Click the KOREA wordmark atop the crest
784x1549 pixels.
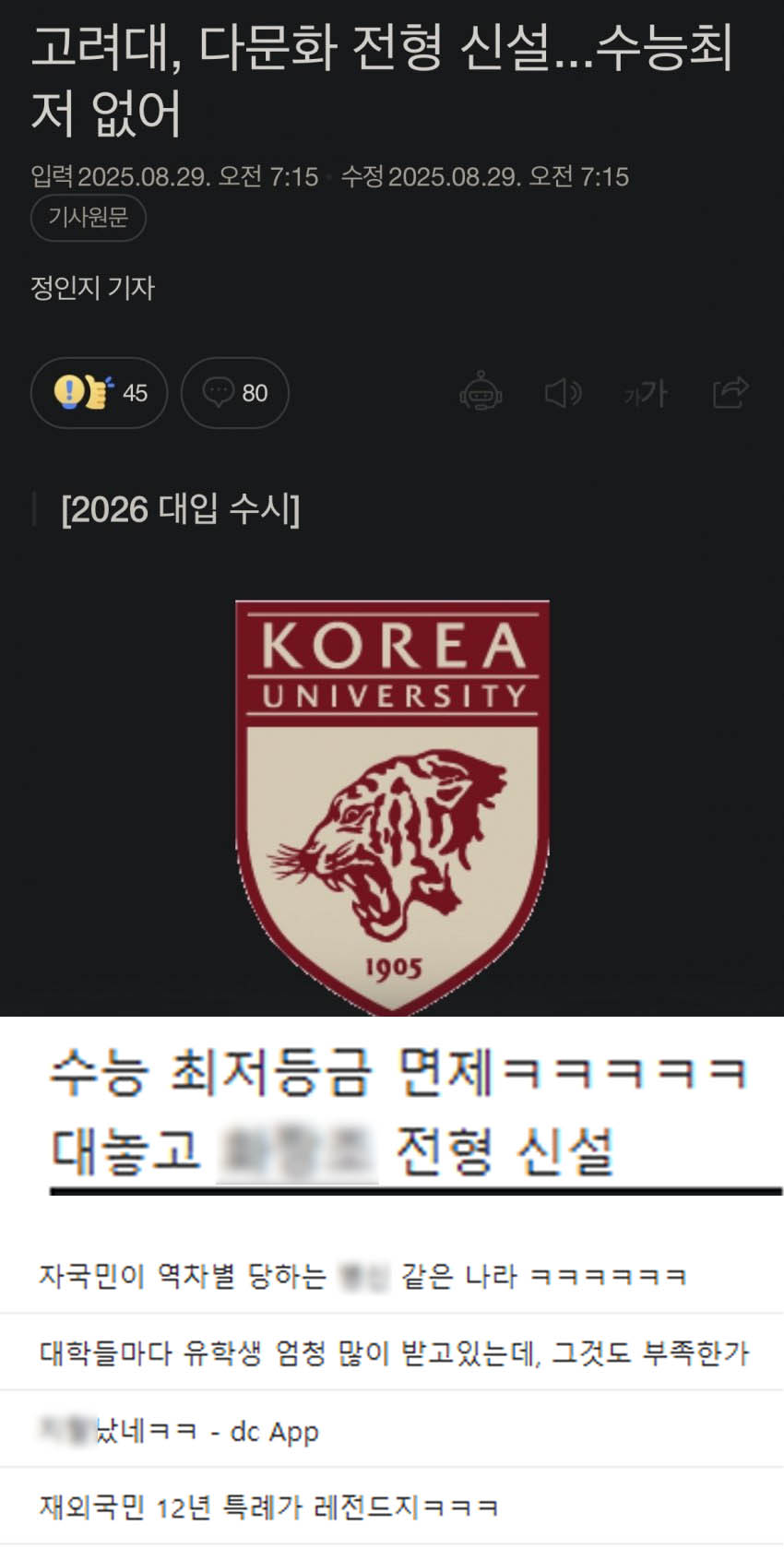(393, 645)
